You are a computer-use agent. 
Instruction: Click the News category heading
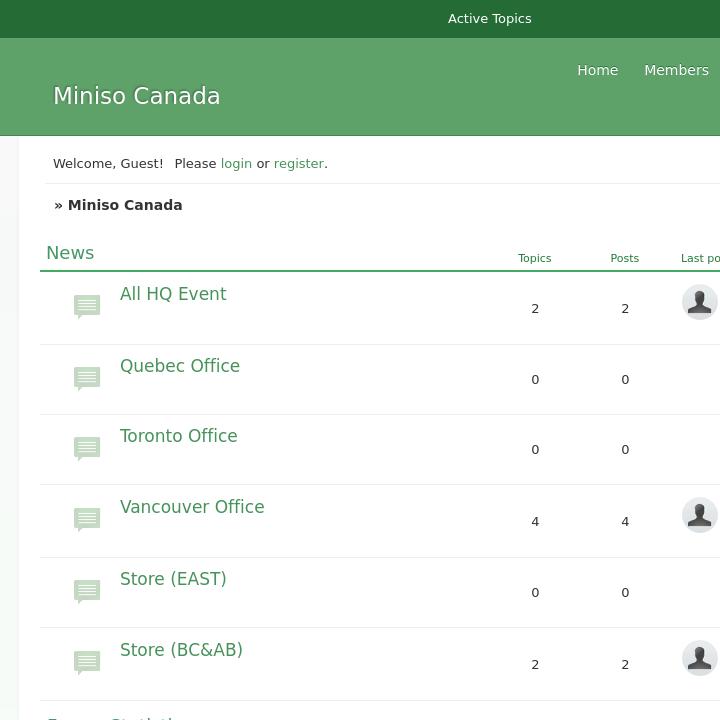coord(70,253)
